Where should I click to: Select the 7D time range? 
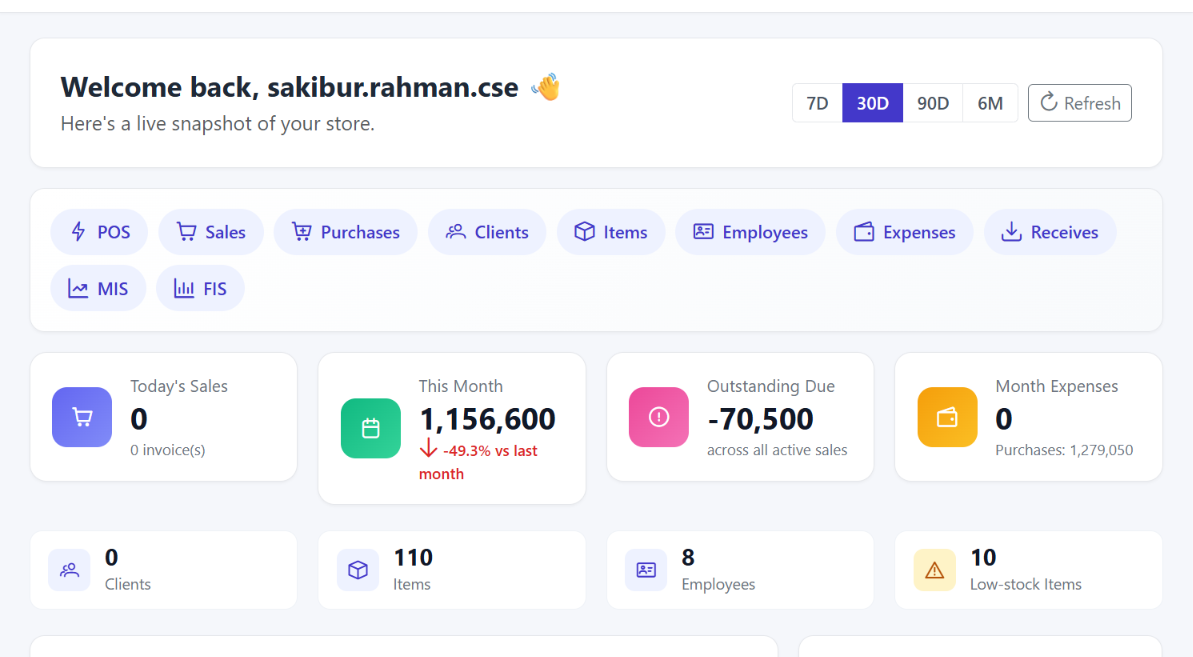[x=817, y=103]
